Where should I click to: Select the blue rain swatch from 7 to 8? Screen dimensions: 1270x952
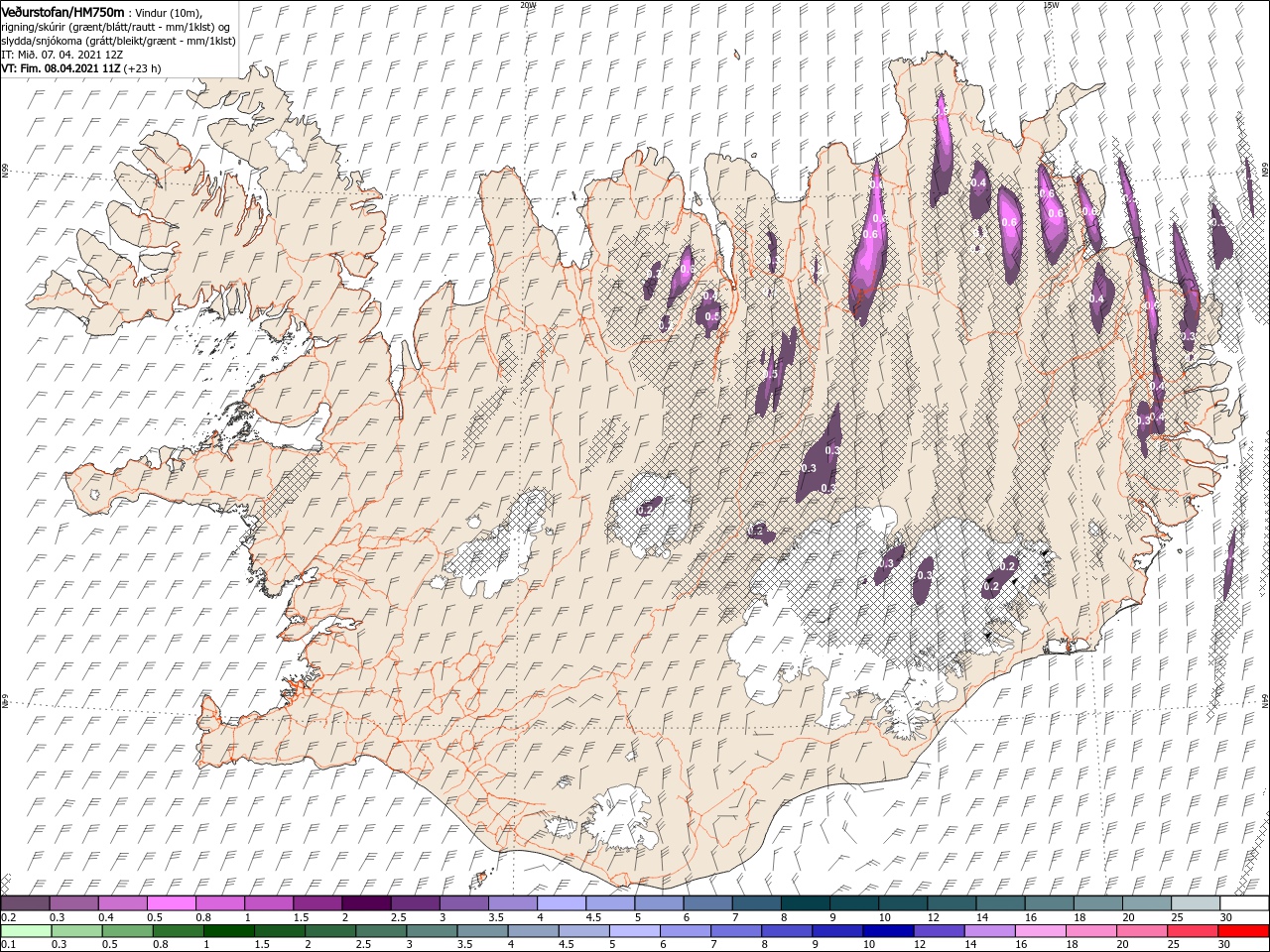click(735, 930)
